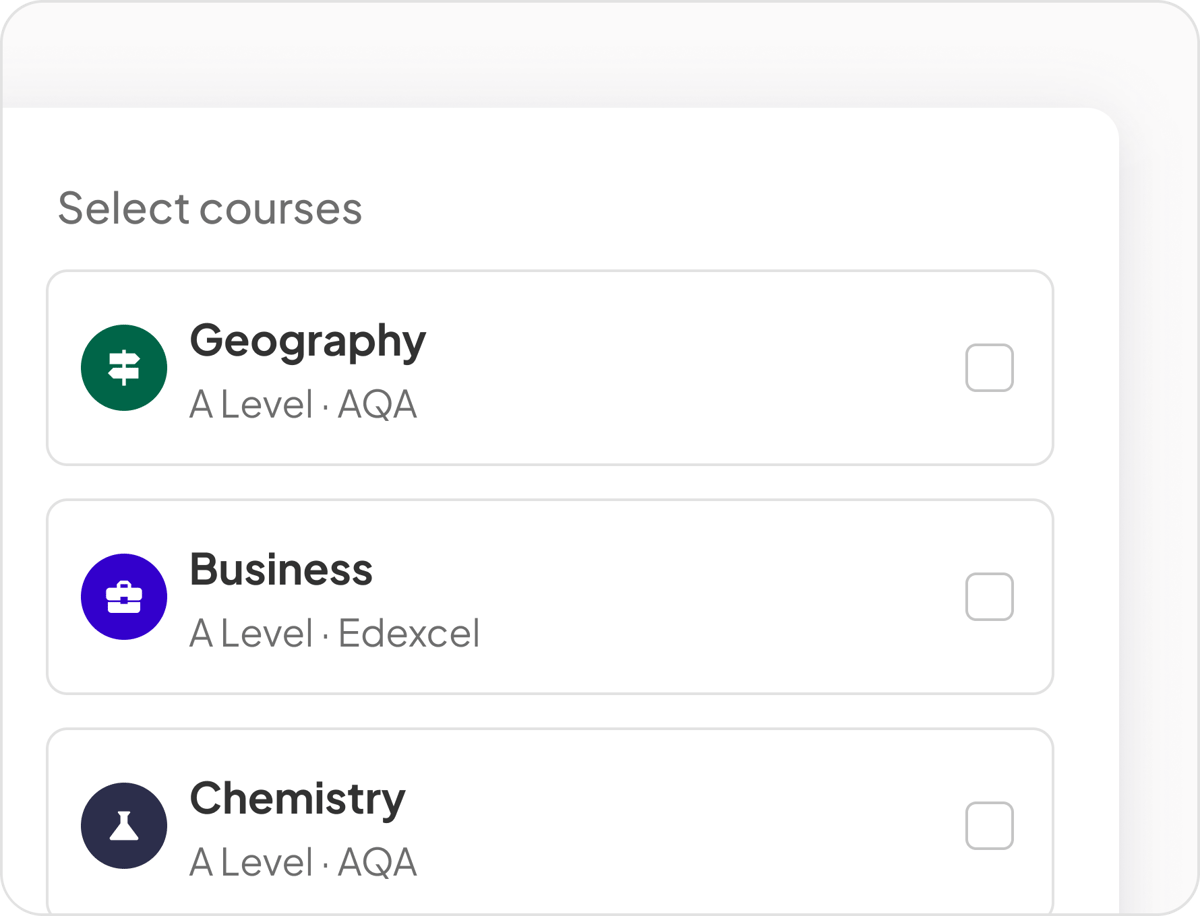Click the 'A Level · AQA' text under Chemistry
Image resolution: width=1200 pixels, height=916 pixels.
(302, 863)
